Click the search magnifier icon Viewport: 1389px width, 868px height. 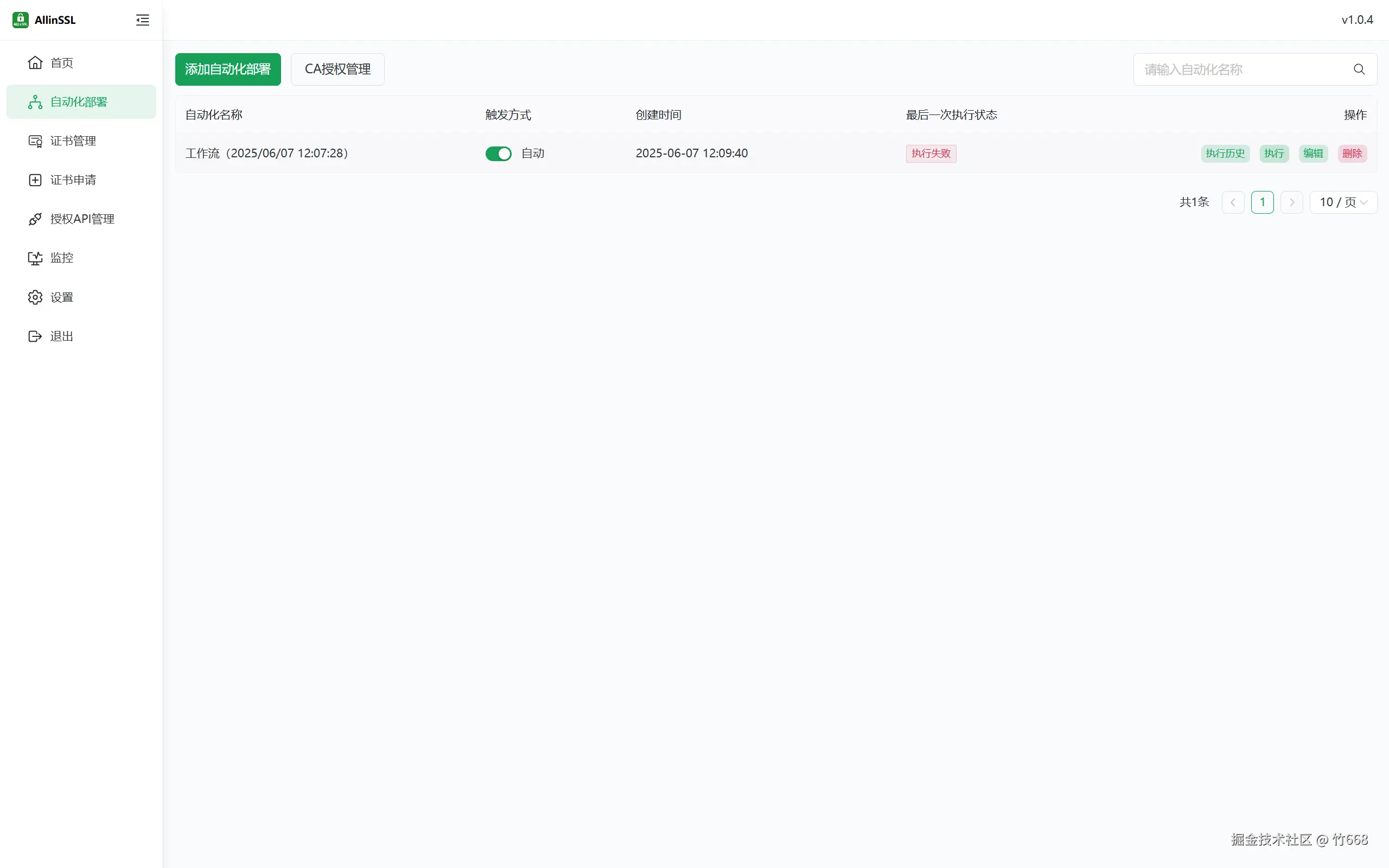pyautogui.click(x=1359, y=69)
